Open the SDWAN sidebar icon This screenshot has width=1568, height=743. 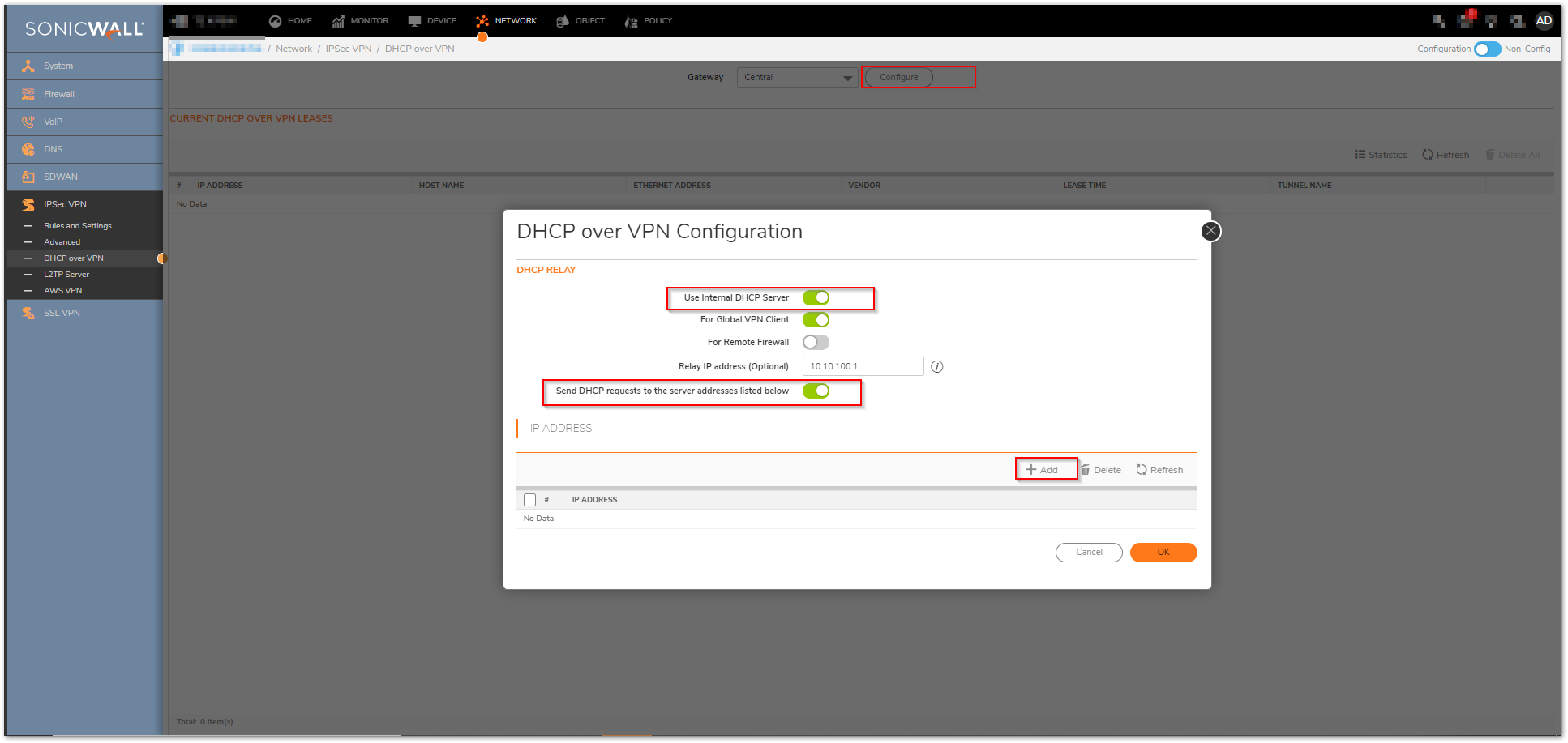28,177
